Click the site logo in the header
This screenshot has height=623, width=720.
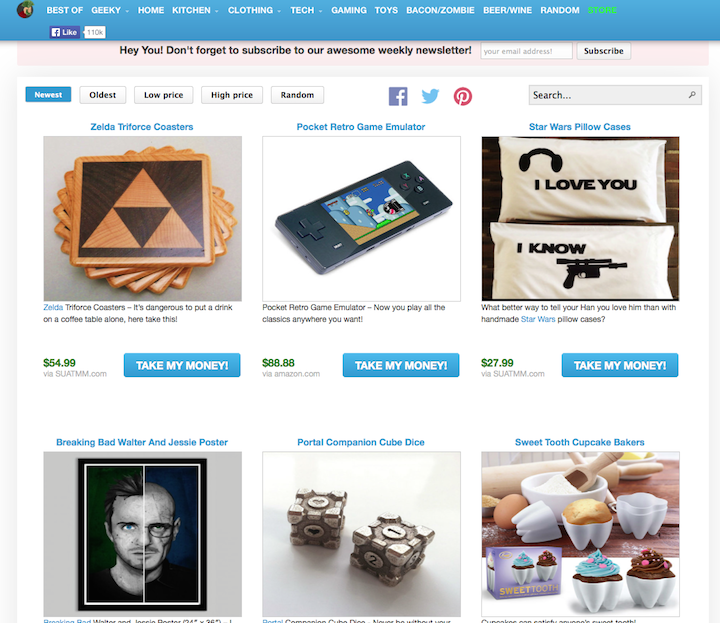coord(25,10)
